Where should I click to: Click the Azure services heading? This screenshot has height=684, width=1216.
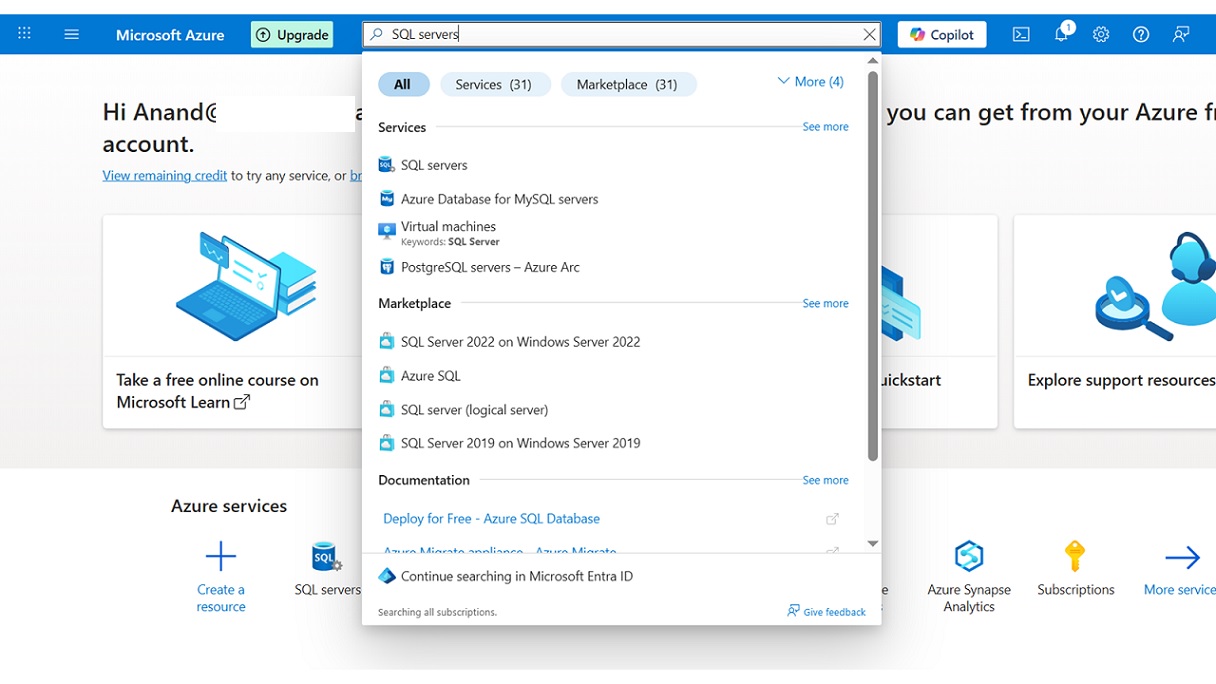click(x=229, y=506)
